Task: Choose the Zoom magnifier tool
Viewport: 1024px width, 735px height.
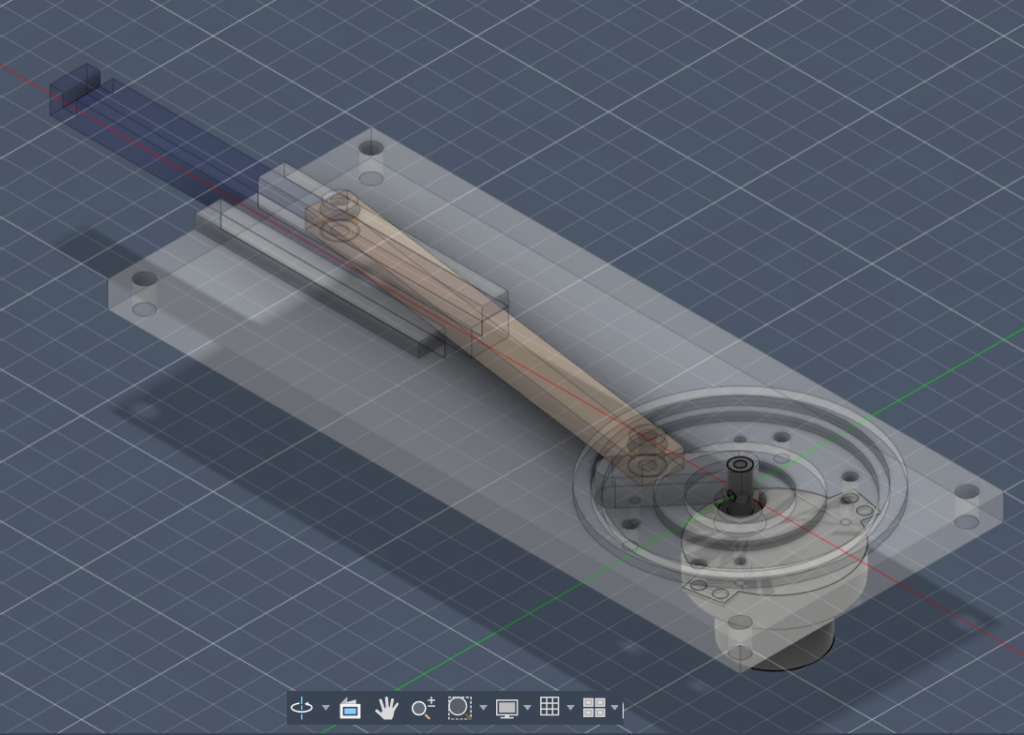Action: [422, 708]
